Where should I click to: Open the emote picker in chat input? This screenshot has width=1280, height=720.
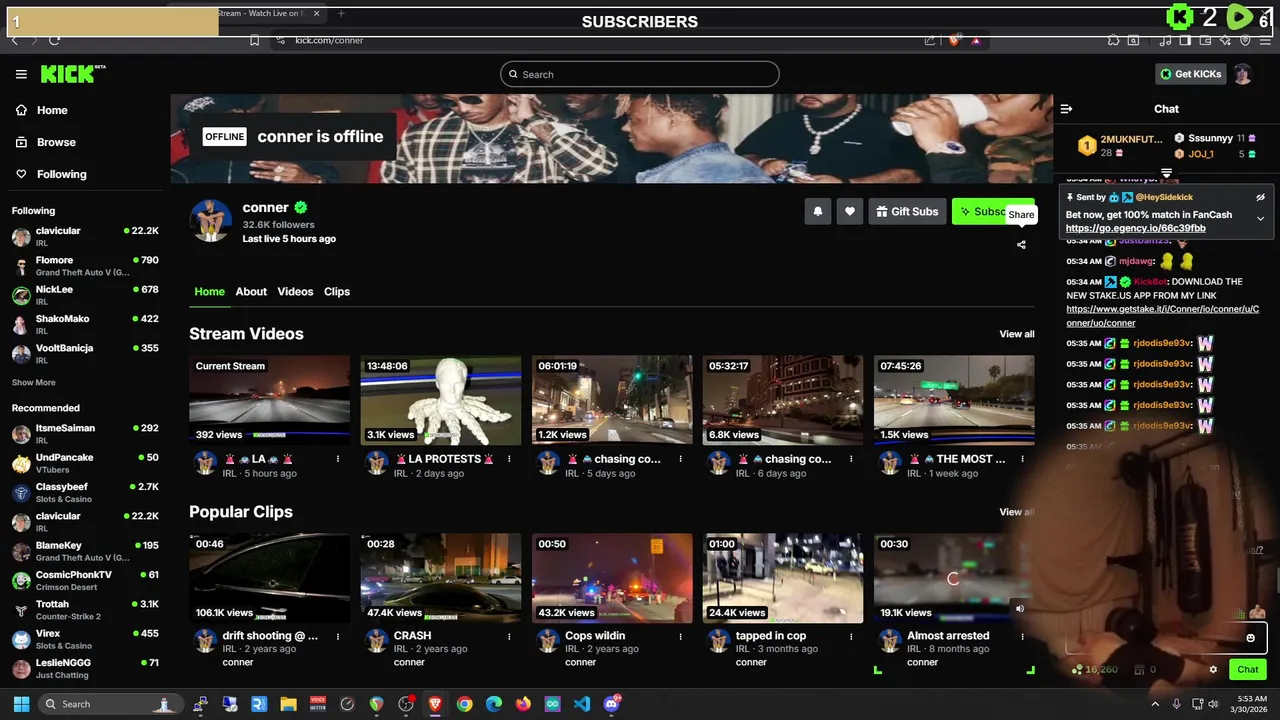[x=1250, y=638]
